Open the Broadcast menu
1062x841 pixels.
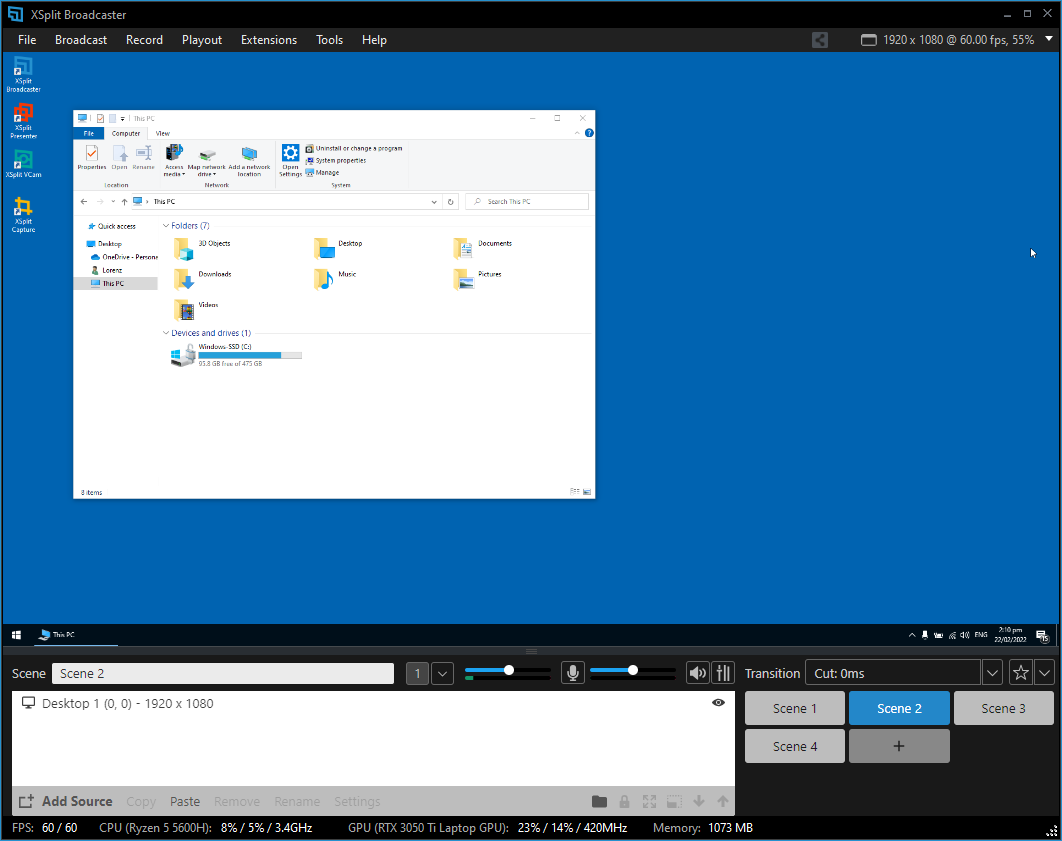(x=81, y=40)
